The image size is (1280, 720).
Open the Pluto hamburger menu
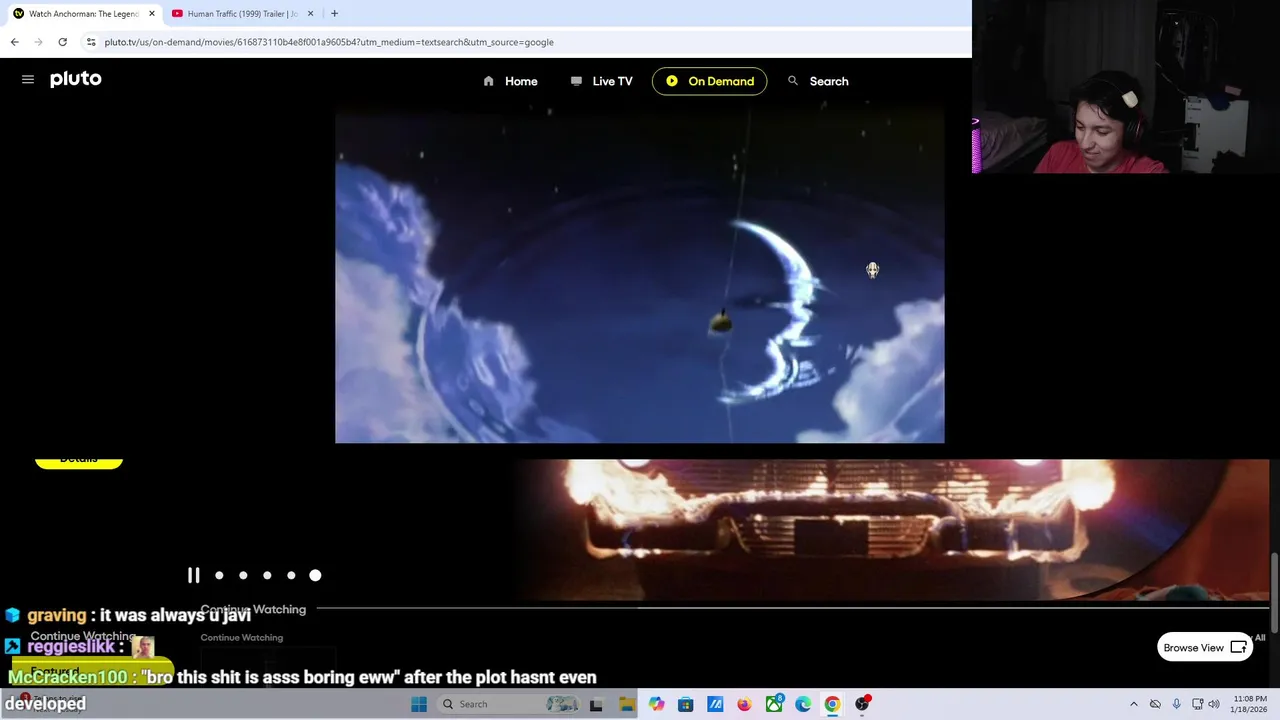tap(28, 79)
